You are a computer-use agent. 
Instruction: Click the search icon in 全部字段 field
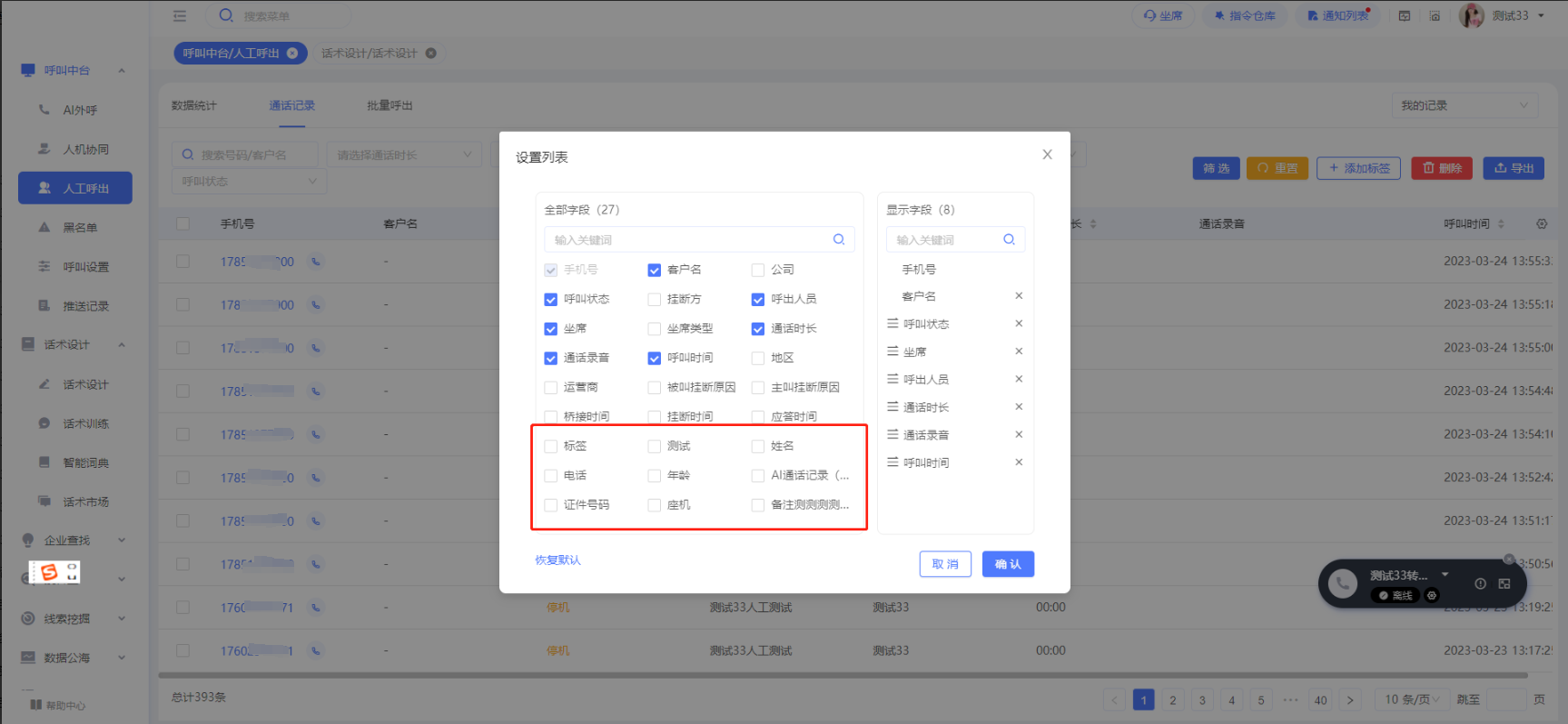tap(838, 240)
